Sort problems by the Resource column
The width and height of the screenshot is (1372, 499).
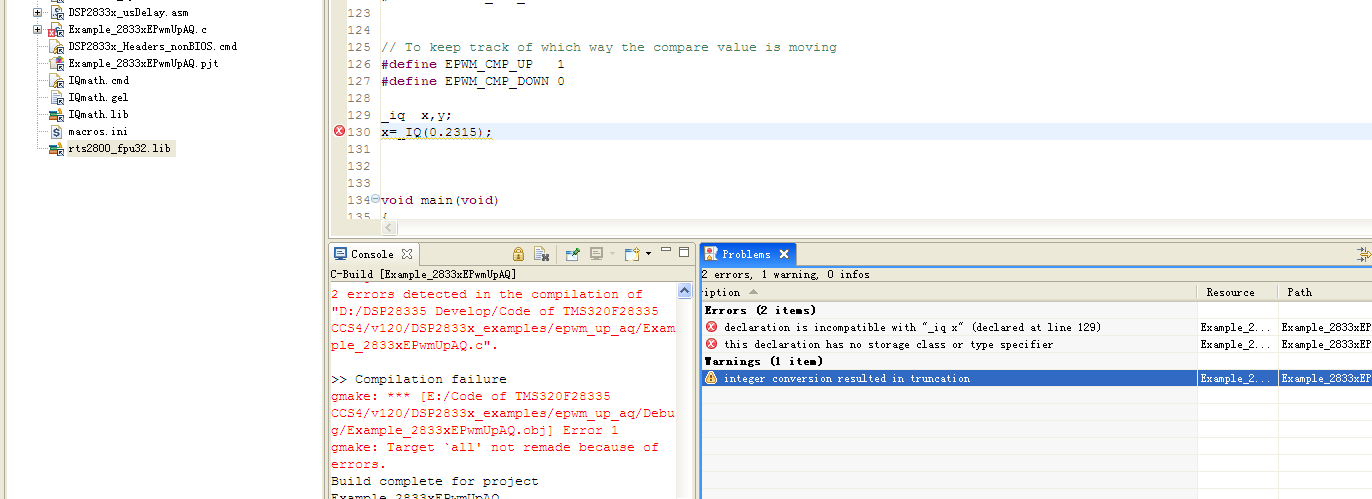pyautogui.click(x=1237, y=292)
